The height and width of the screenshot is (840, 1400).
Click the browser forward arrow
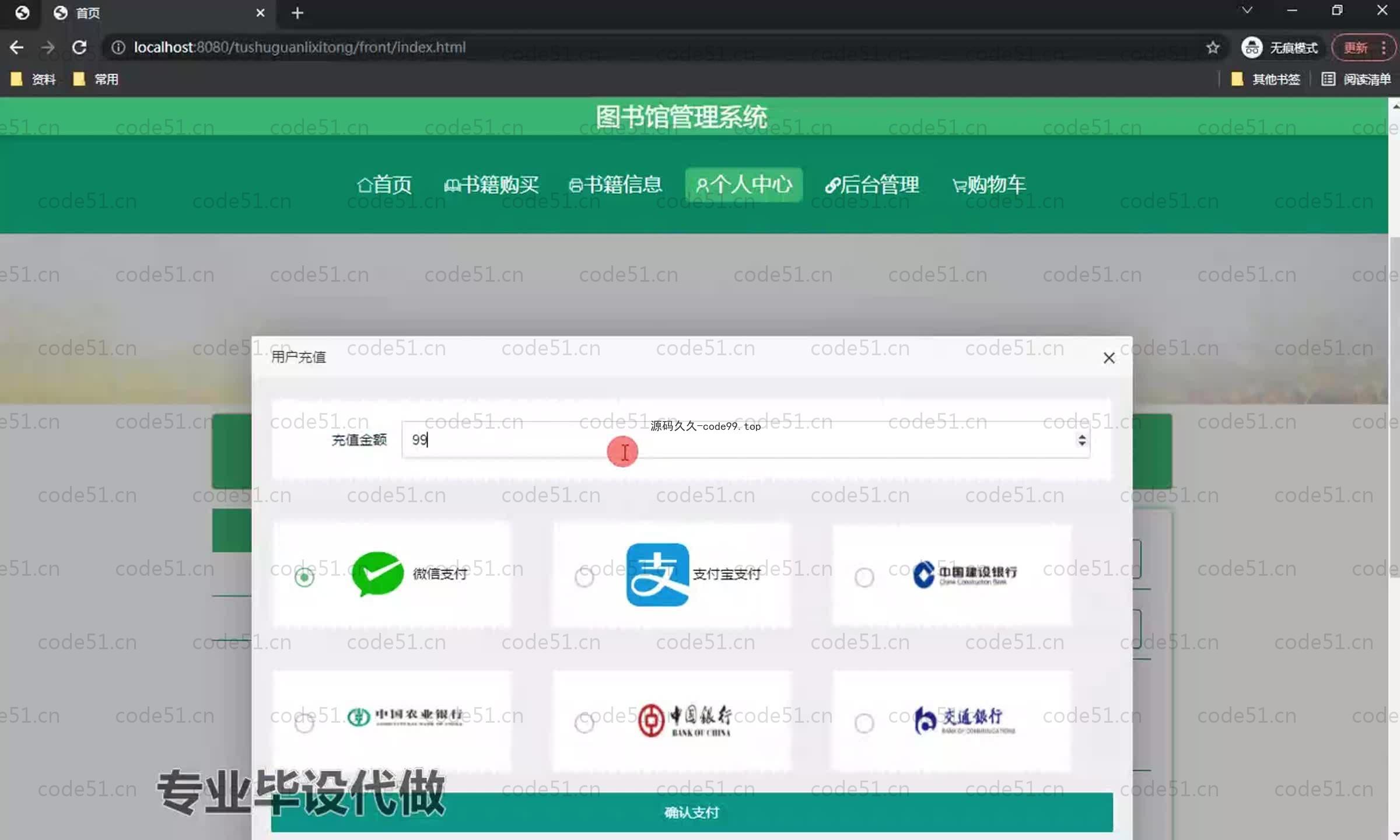click(48, 47)
